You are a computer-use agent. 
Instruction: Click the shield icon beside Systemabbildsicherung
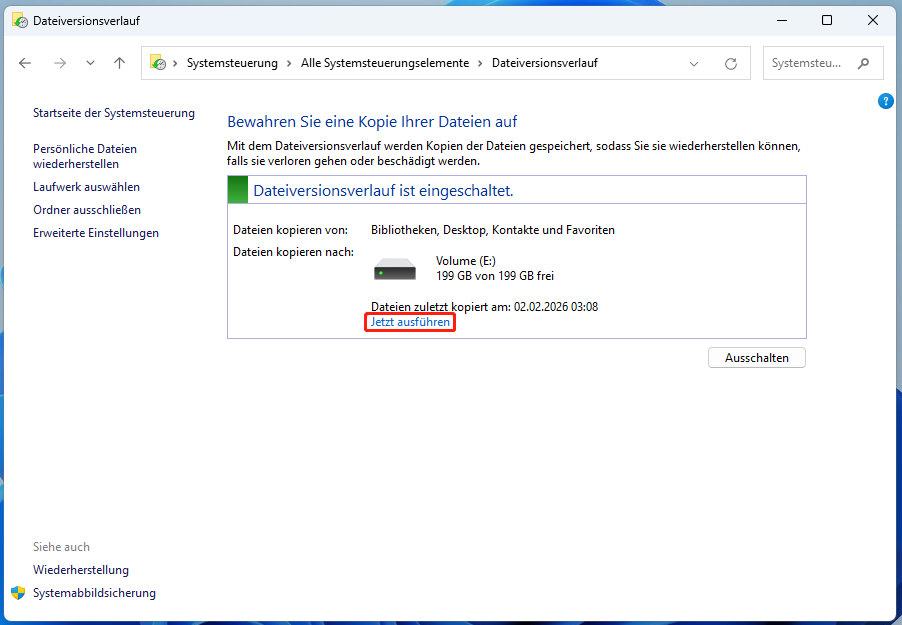click(18, 593)
